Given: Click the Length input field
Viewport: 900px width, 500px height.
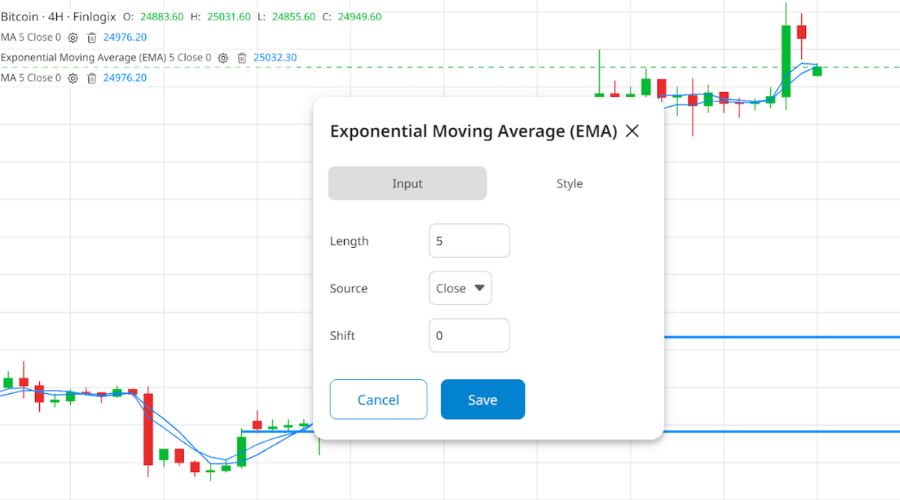Looking at the screenshot, I should point(469,241).
